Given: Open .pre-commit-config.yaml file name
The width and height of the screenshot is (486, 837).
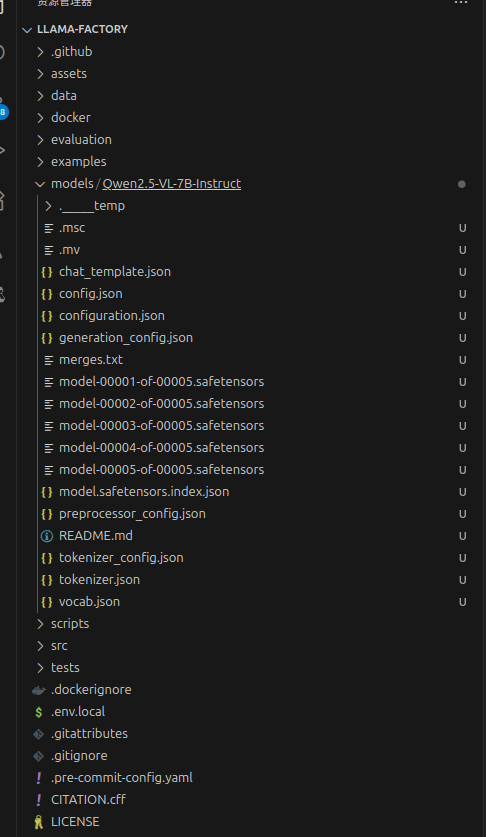Looking at the screenshot, I should (122, 778).
